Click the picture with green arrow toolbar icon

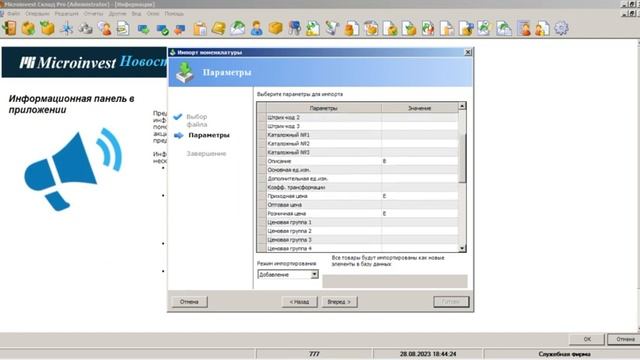tap(504, 29)
